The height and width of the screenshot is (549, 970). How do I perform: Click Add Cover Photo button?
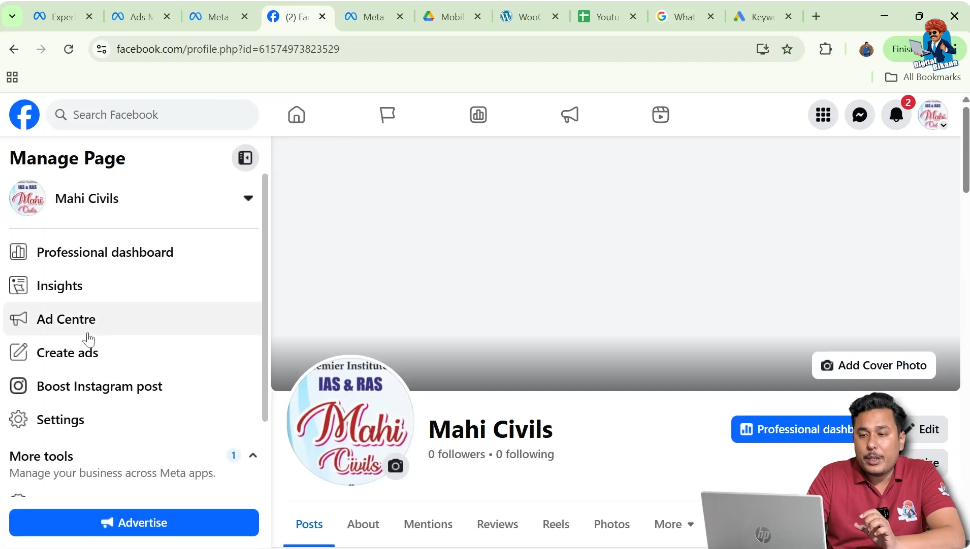click(x=873, y=365)
